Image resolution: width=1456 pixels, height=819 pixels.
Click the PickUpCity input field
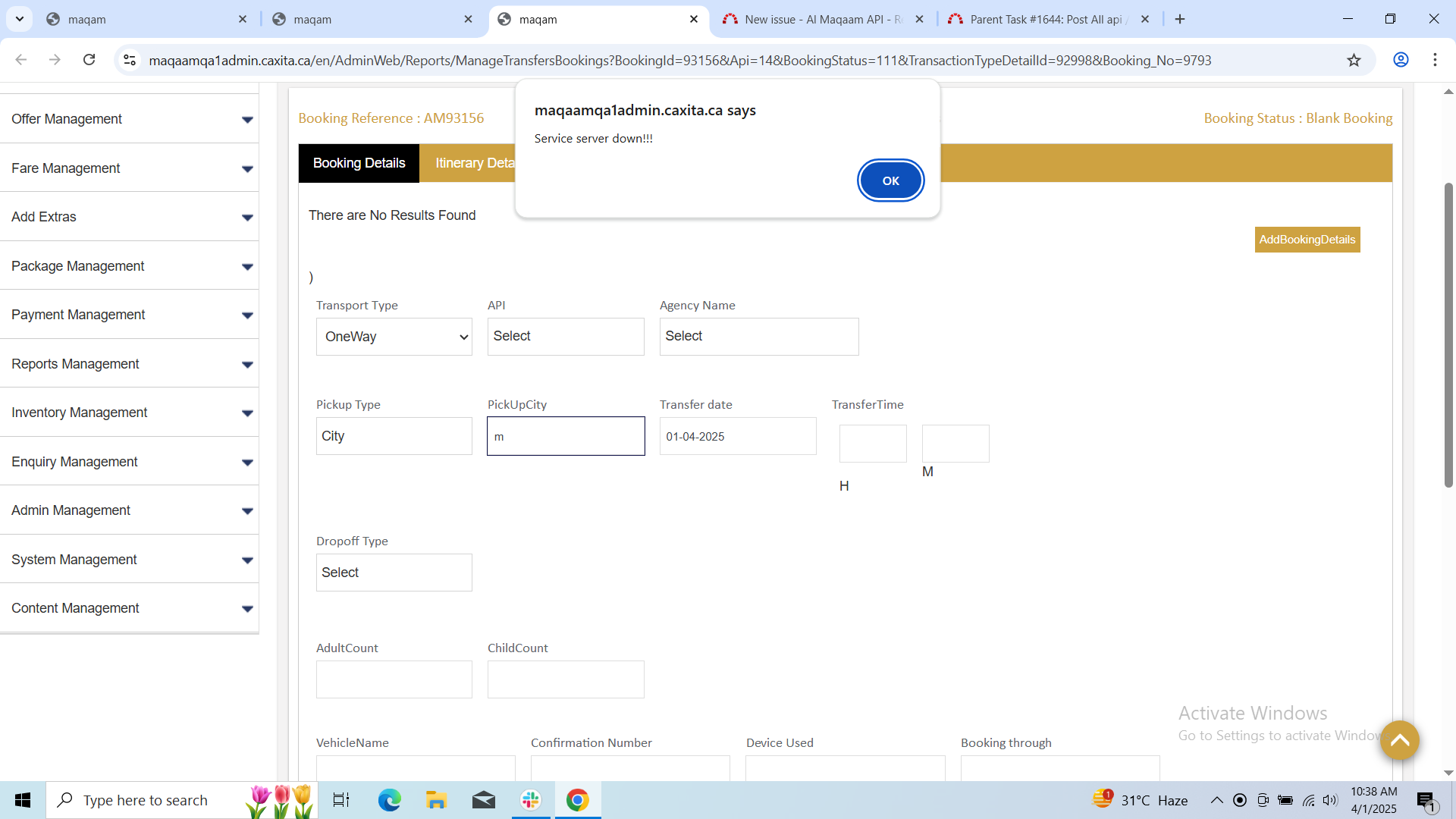(566, 436)
